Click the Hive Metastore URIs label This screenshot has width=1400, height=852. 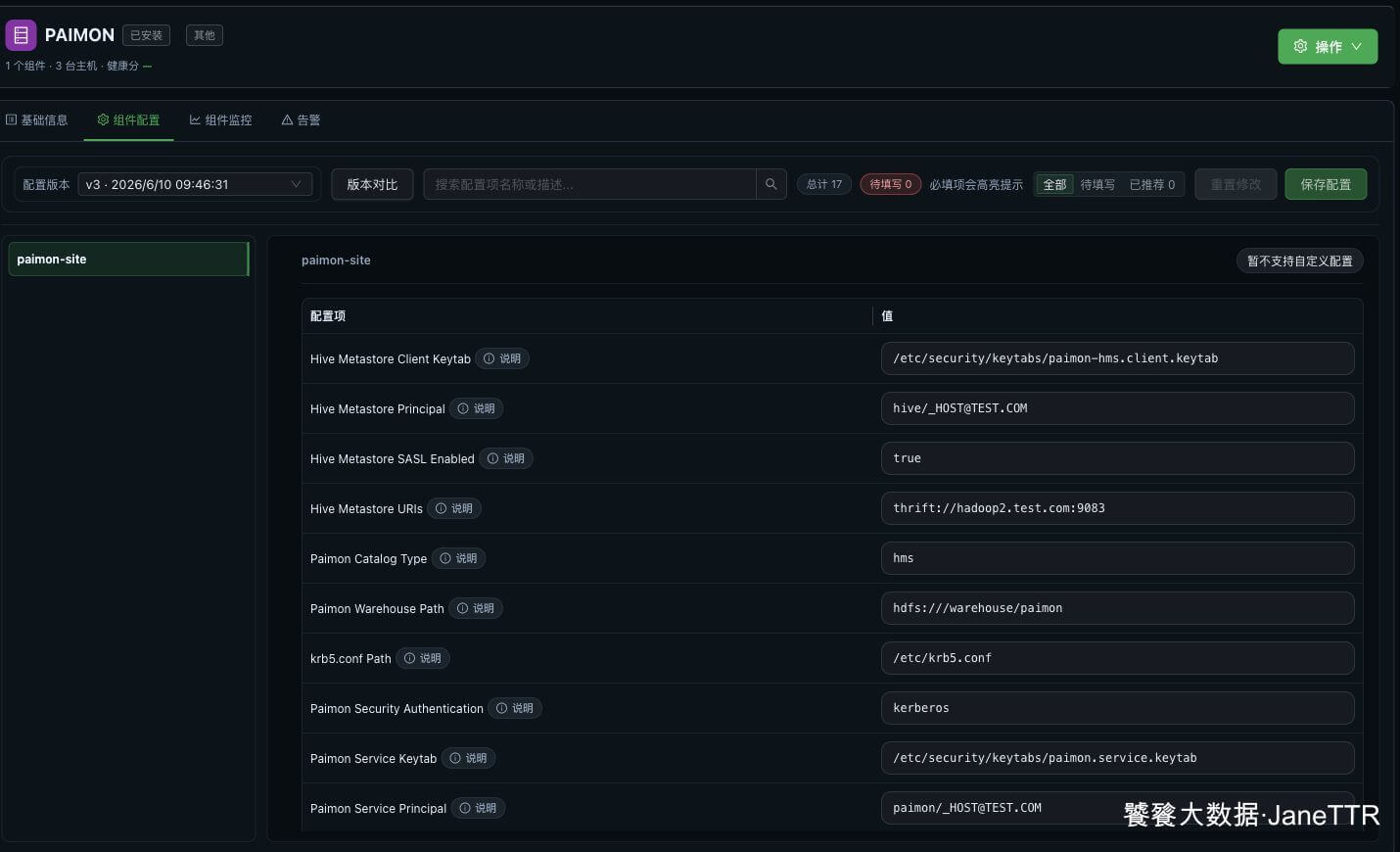pos(366,509)
